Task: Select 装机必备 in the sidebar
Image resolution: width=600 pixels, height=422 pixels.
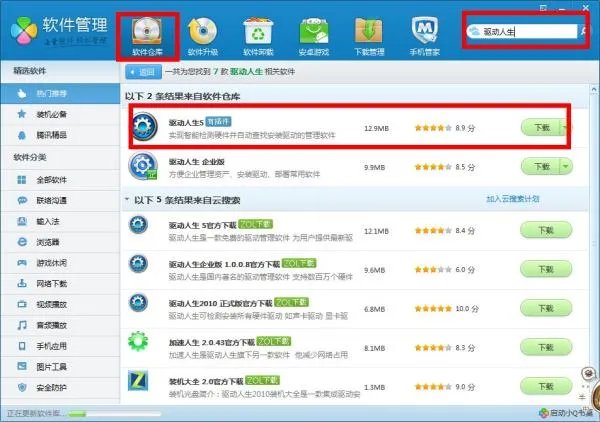Action: (x=60, y=114)
